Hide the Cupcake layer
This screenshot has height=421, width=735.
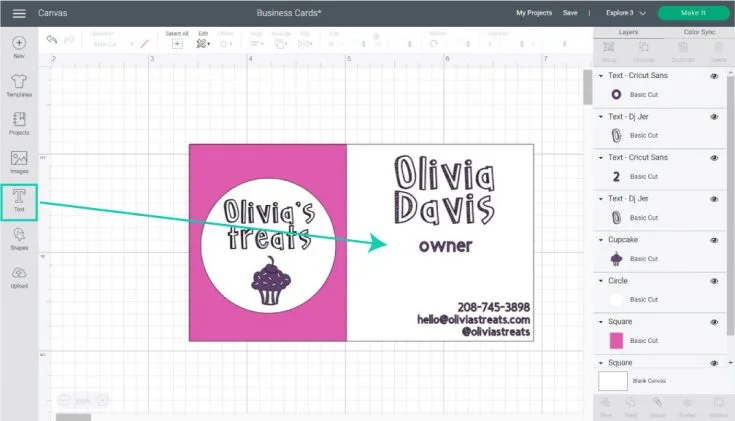[x=714, y=240]
